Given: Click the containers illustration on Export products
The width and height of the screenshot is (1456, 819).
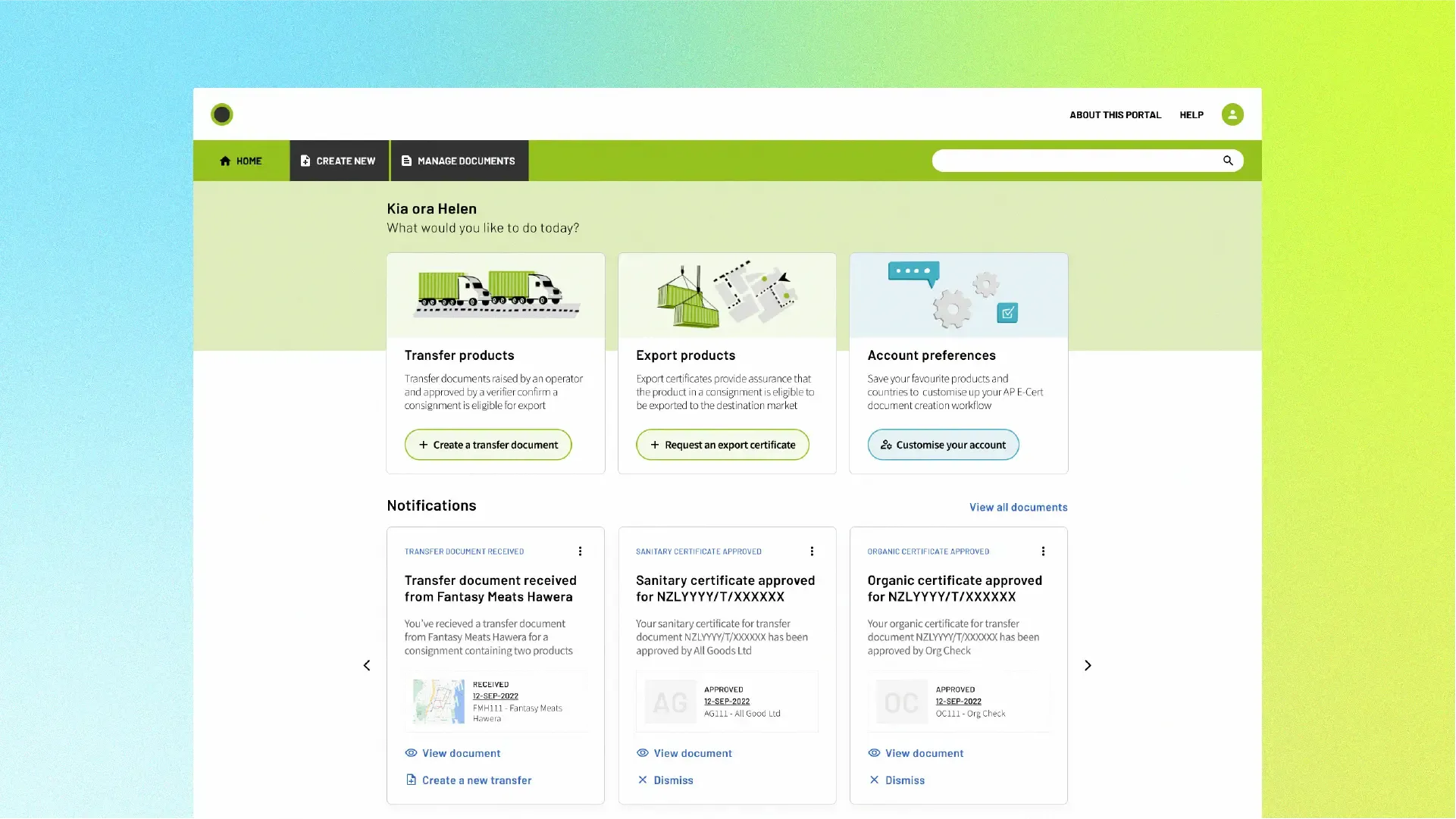Looking at the screenshot, I should click(x=727, y=294).
